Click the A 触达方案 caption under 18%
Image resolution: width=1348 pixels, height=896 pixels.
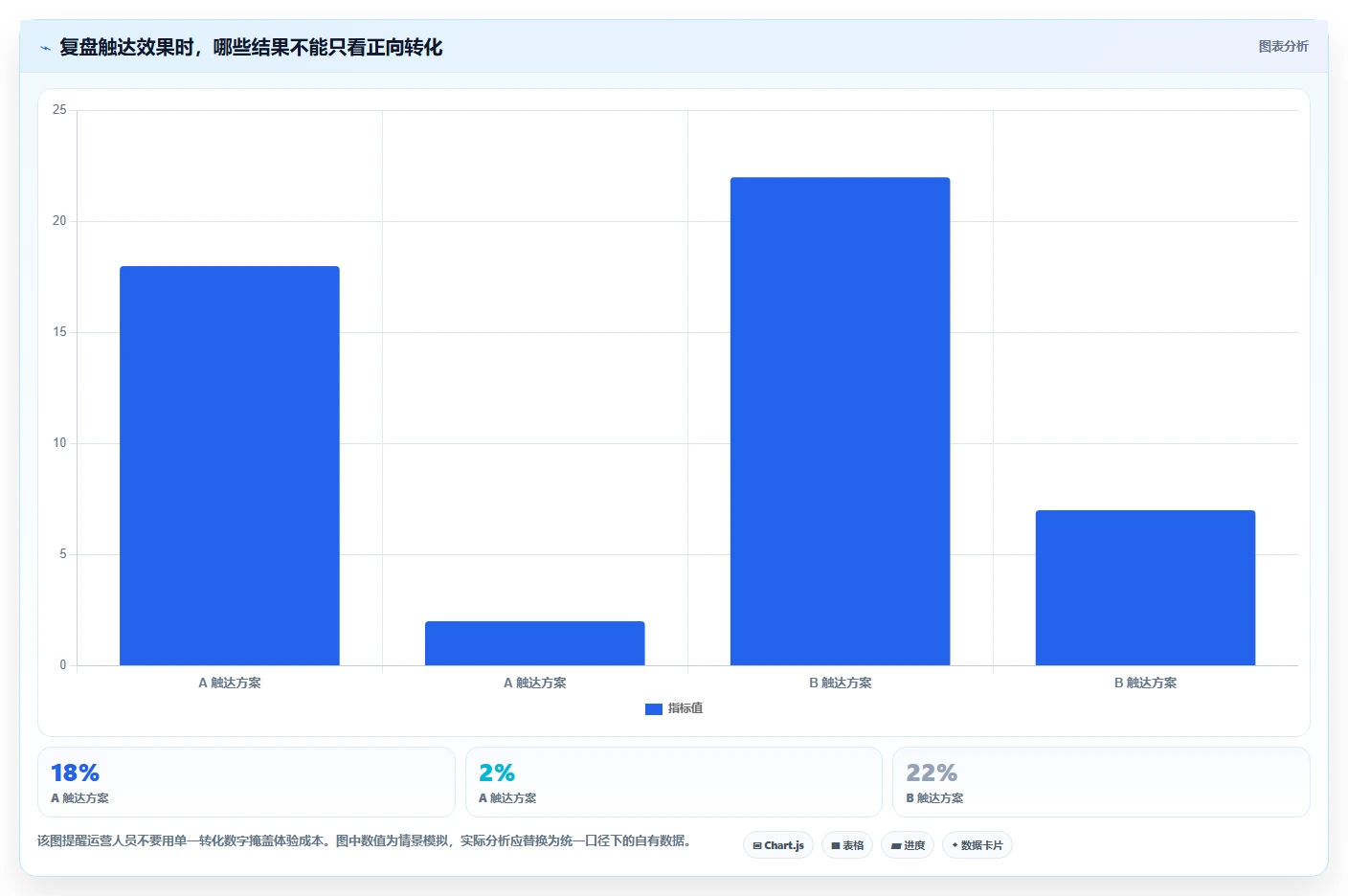pos(79,798)
